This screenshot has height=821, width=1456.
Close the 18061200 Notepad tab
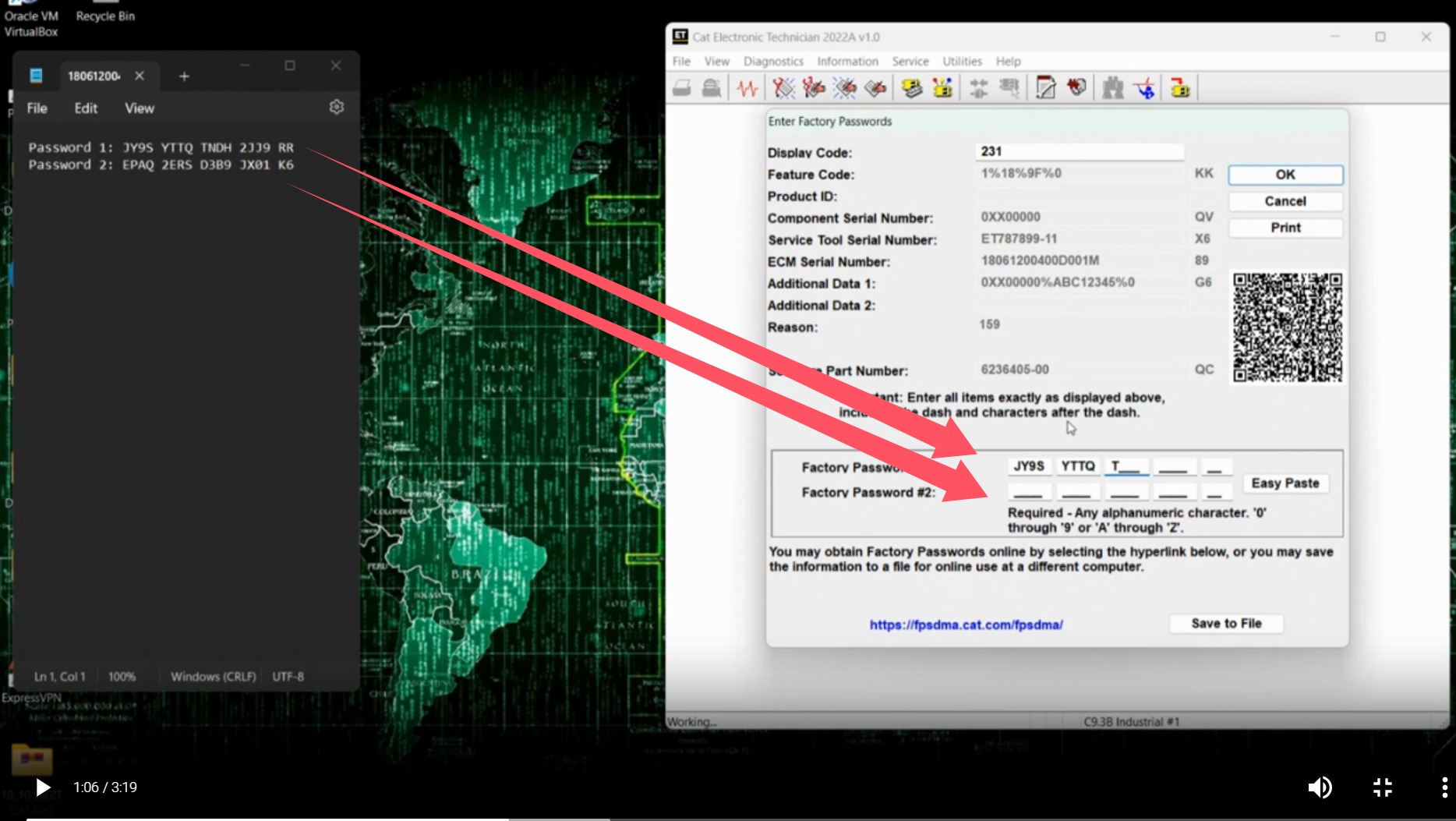pyautogui.click(x=140, y=76)
